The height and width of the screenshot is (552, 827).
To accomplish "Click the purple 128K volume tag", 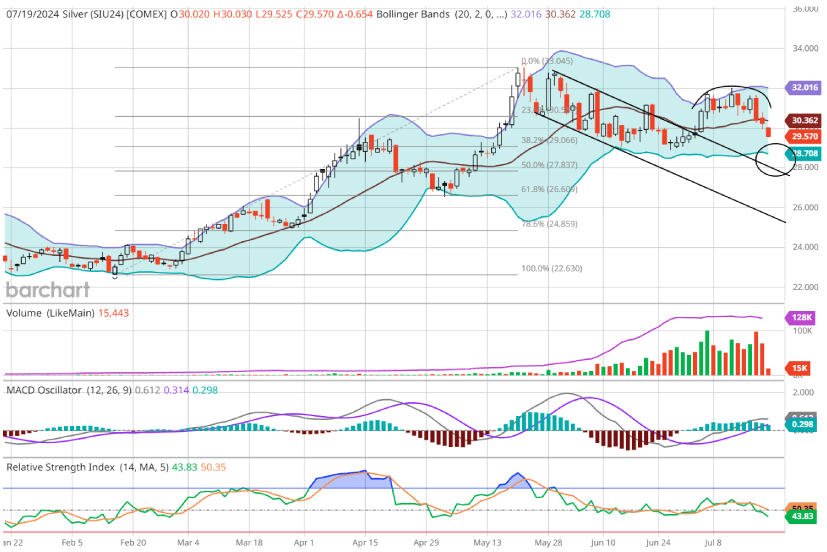I will [x=806, y=316].
